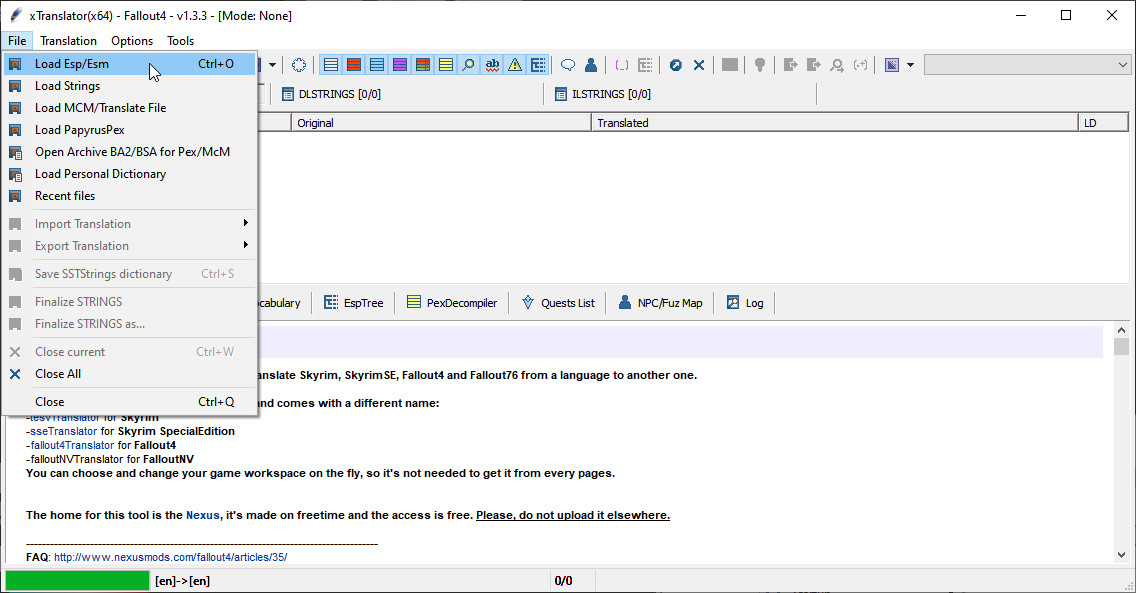Image resolution: width=1136 pixels, height=593 pixels.
Task: Open the Options menu
Action: tap(132, 41)
